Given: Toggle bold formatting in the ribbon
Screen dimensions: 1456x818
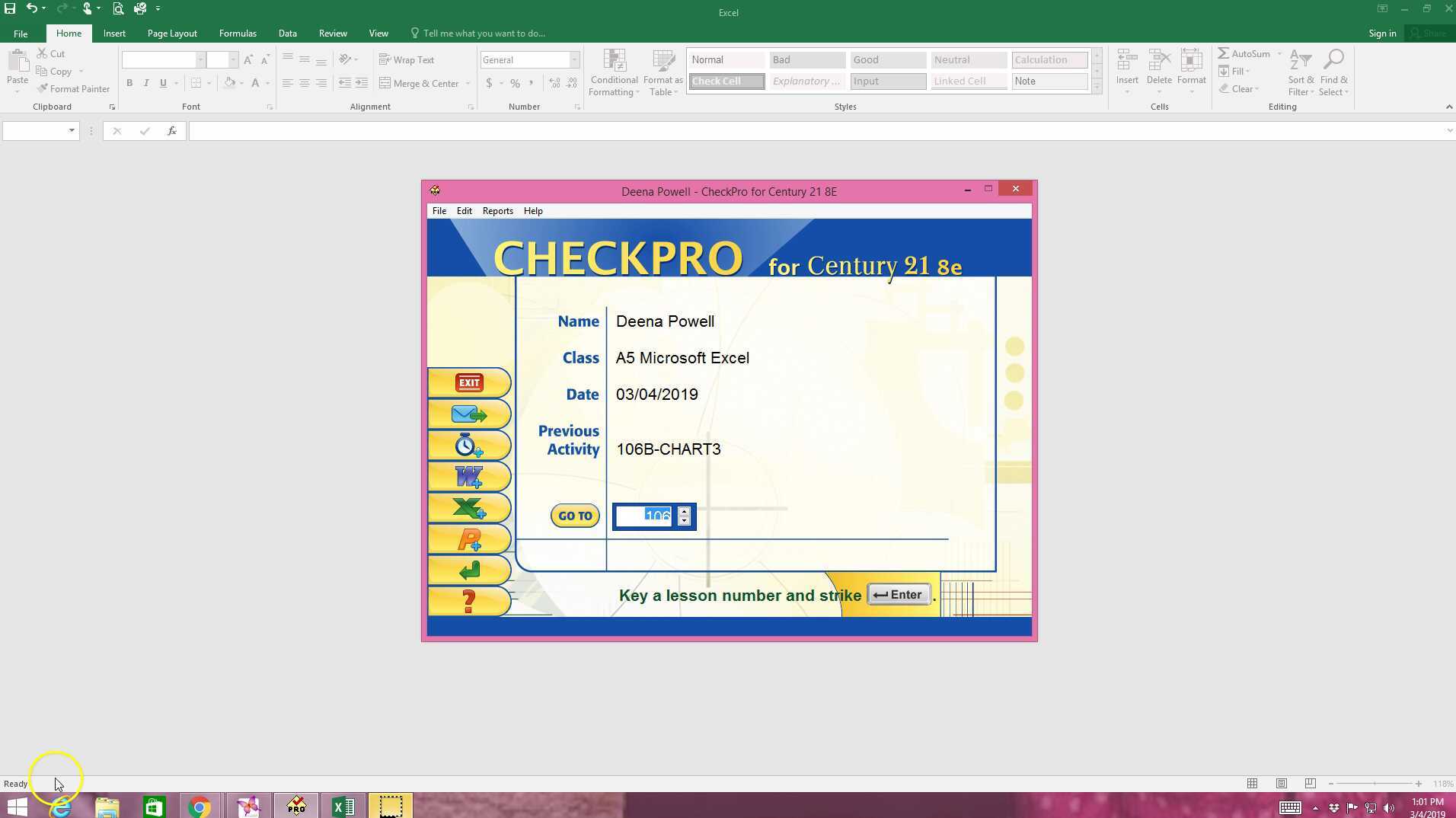Looking at the screenshot, I should pyautogui.click(x=129, y=83).
